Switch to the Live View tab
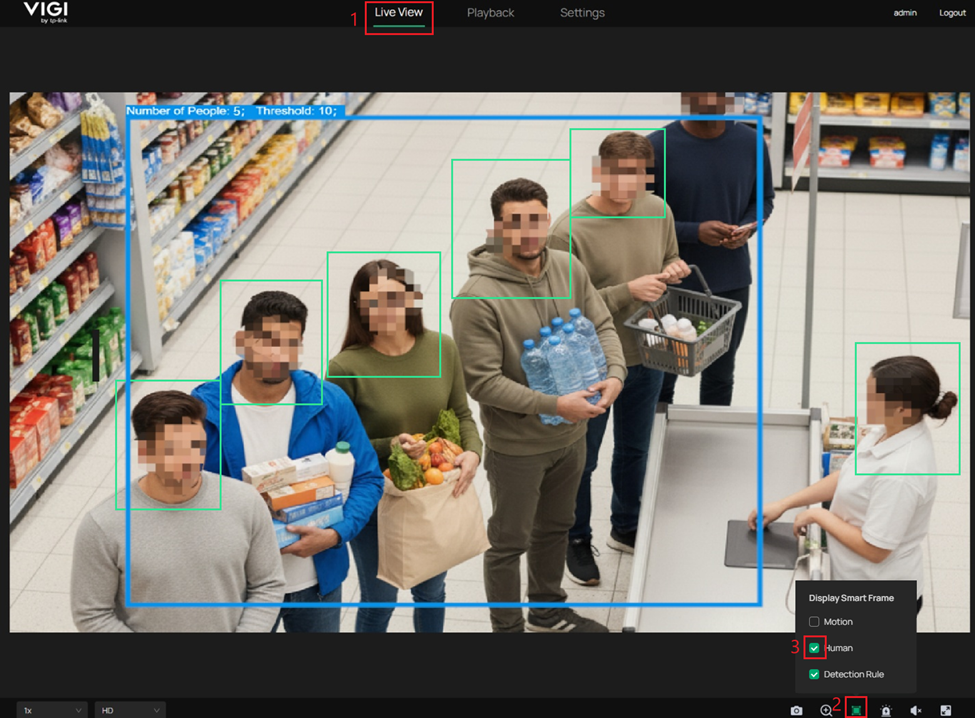The height and width of the screenshot is (718, 975). [399, 12]
